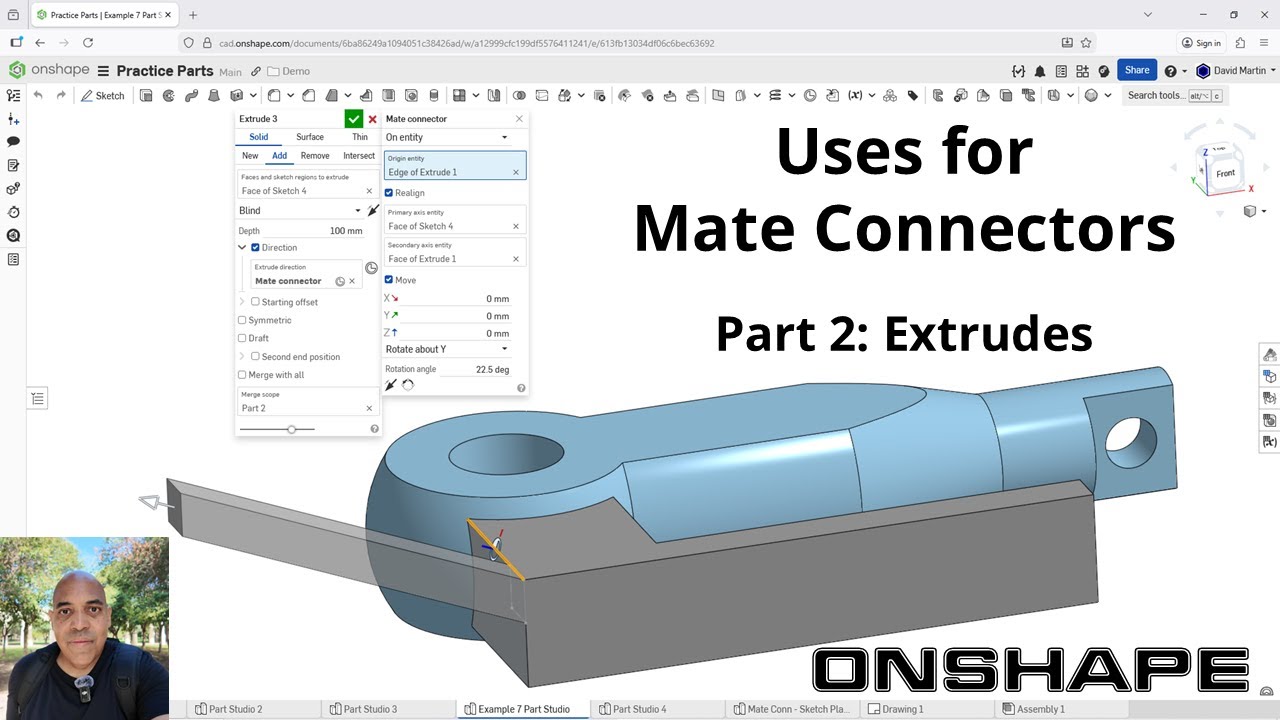The height and width of the screenshot is (720, 1280).
Task: Uncheck the Realign checkbox
Action: 389,193
